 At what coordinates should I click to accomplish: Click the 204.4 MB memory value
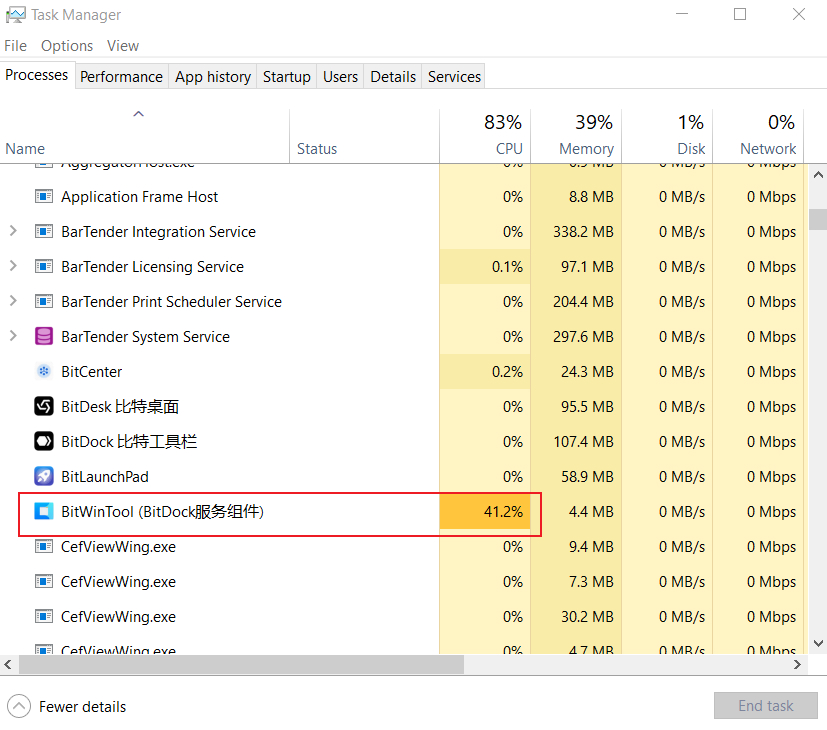(583, 302)
